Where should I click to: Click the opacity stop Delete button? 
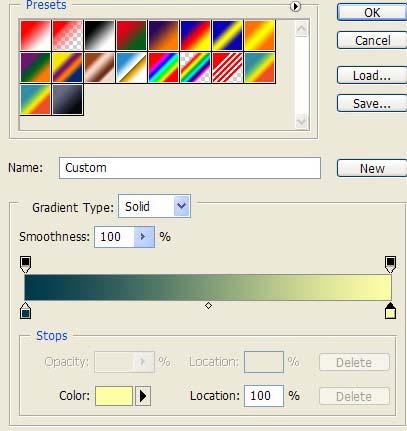click(354, 362)
